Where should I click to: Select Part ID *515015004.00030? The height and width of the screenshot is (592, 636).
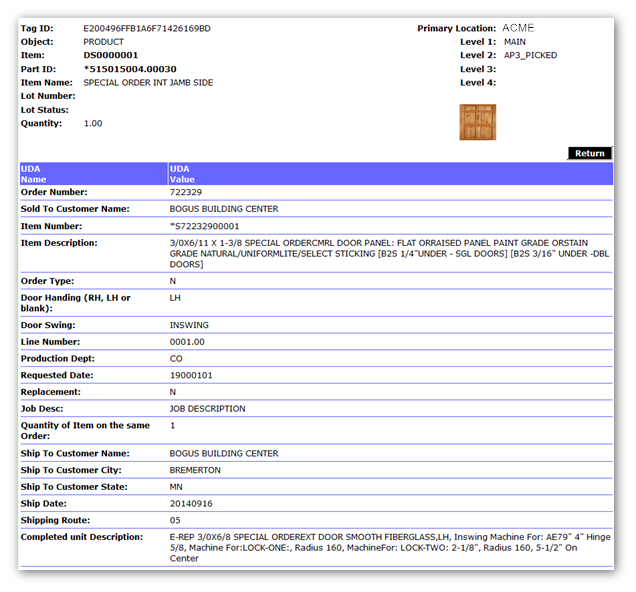pyautogui.click(x=130, y=69)
